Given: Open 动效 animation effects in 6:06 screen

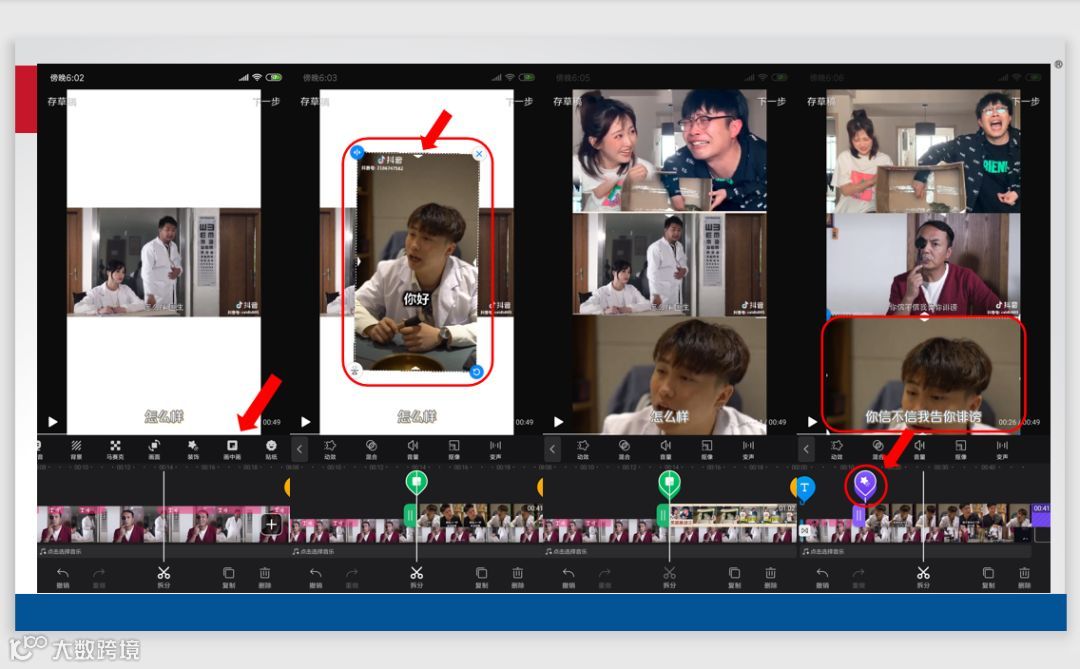Looking at the screenshot, I should pyautogui.click(x=837, y=449).
